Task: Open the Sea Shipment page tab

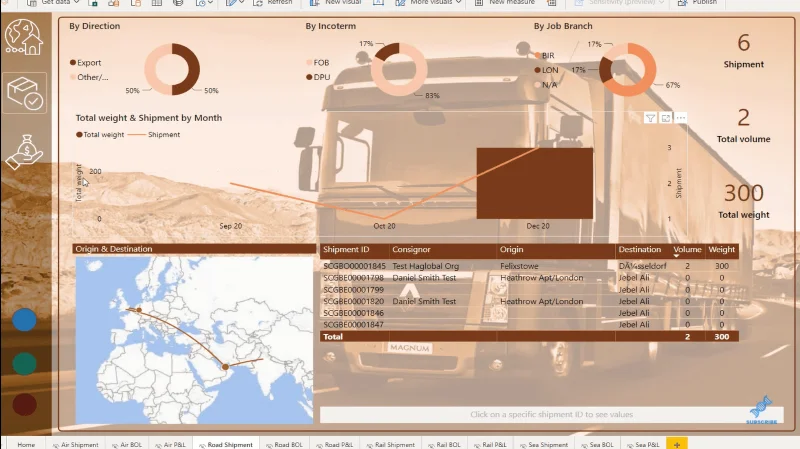Action: point(543,444)
